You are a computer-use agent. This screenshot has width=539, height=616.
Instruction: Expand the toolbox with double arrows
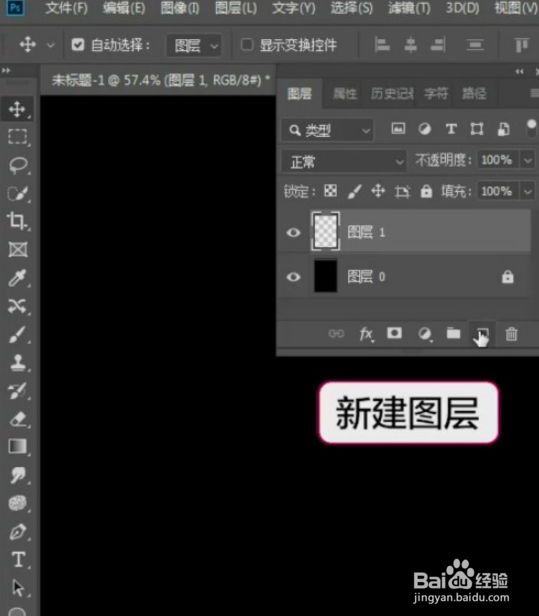coord(6,71)
